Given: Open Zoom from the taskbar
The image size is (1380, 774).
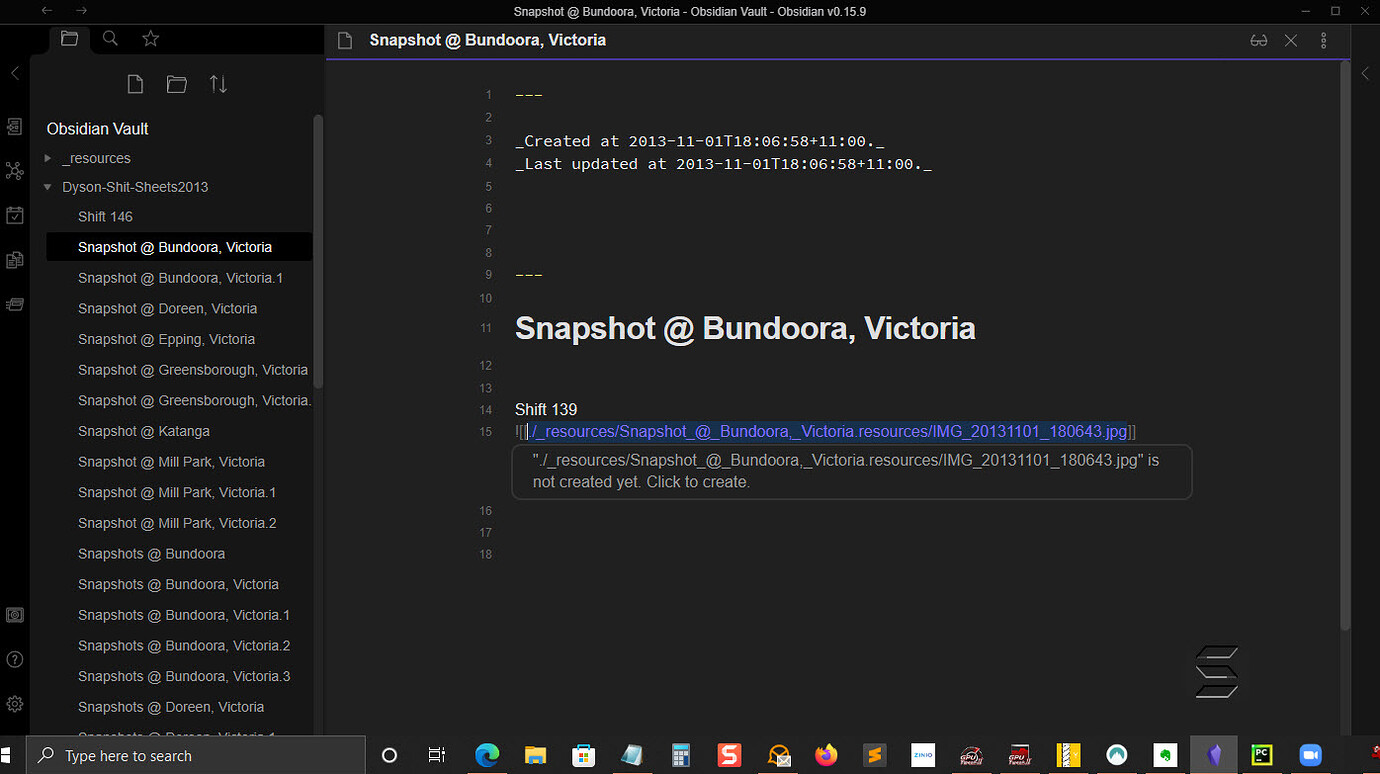Looking at the screenshot, I should pos(1310,756).
